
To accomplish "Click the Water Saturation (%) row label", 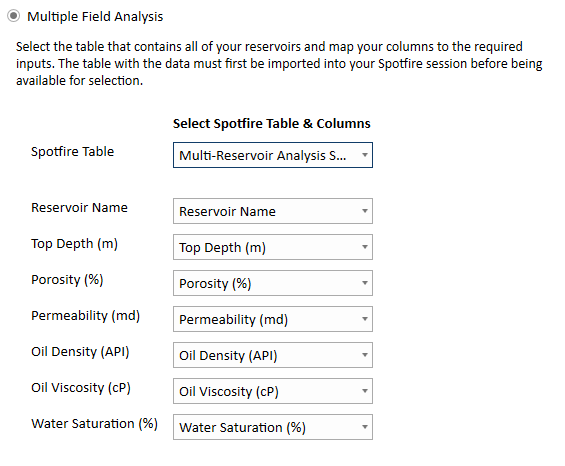I will (x=94, y=424).
